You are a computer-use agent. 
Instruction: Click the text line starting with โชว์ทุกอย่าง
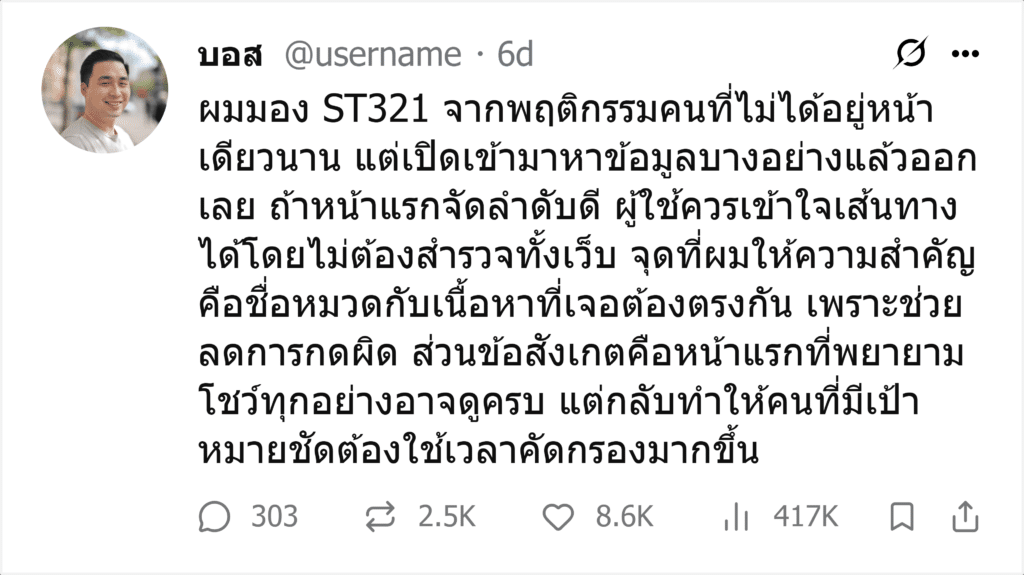(559, 401)
